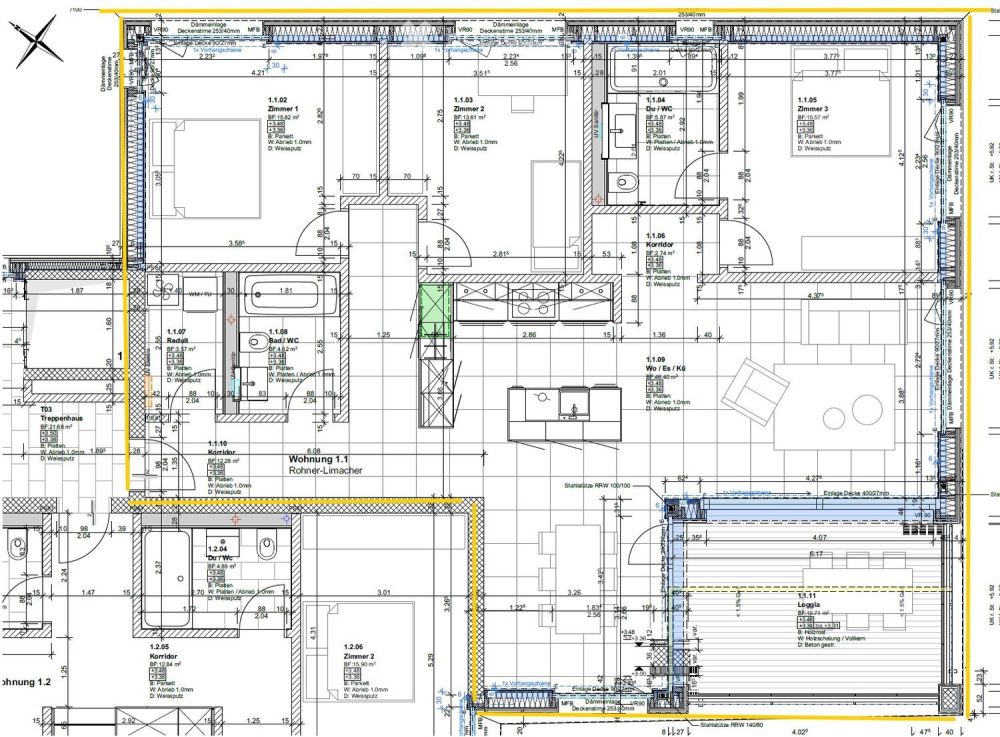The image size is (1000, 737).
Task: Click the stove hob on kitchen counter
Action: [x=534, y=302]
